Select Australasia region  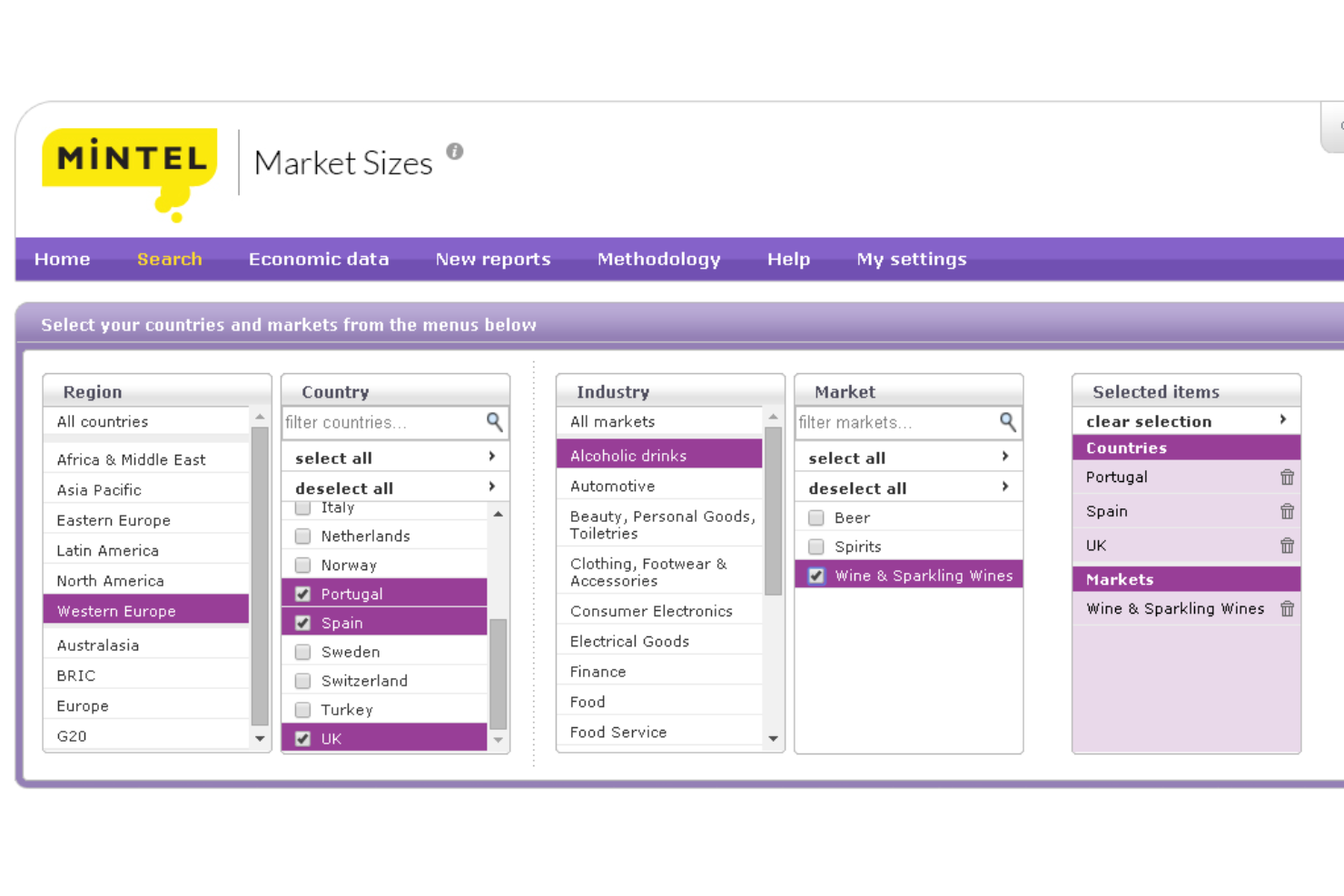pos(146,645)
